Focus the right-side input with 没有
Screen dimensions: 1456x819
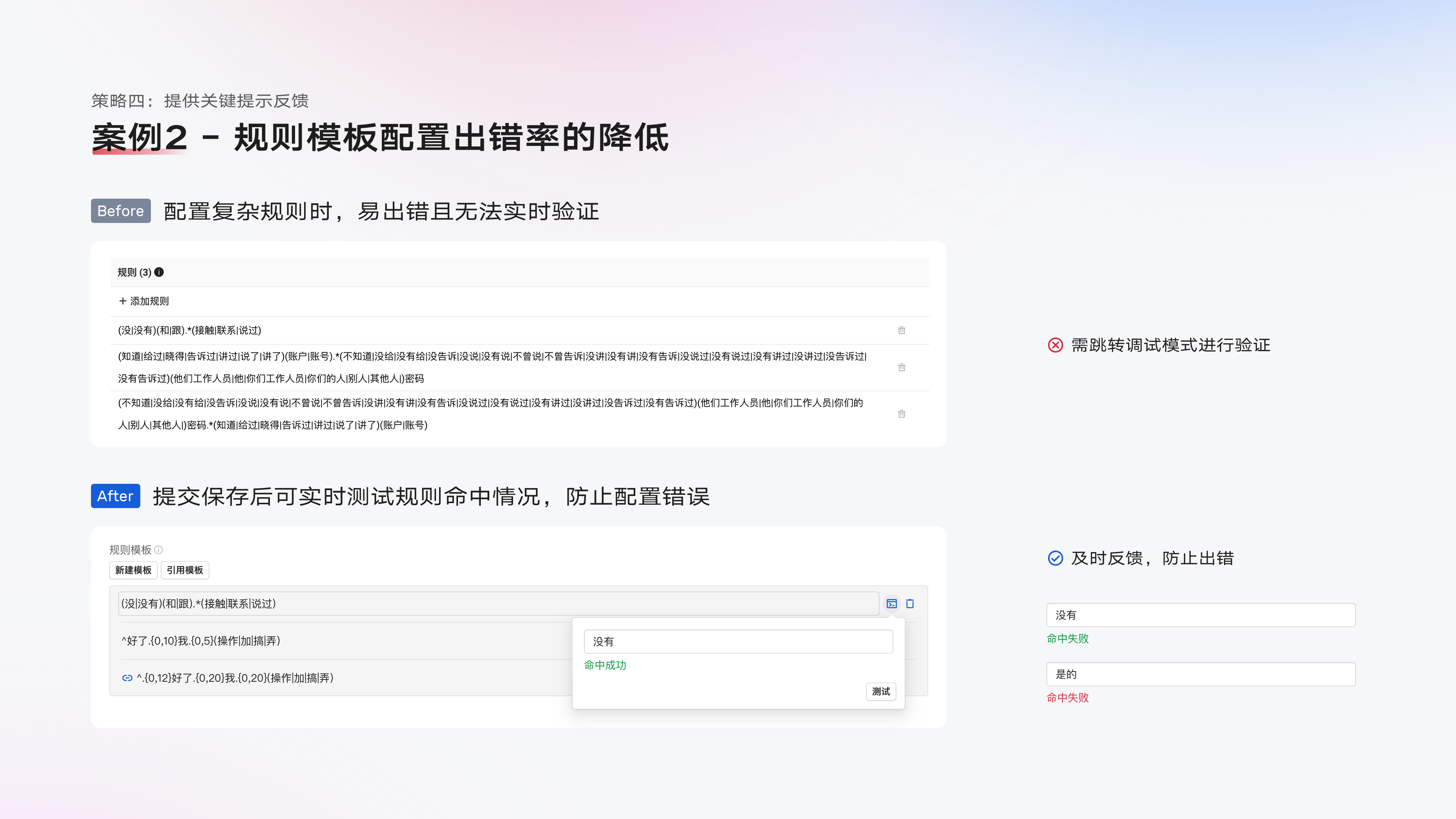tap(1201, 615)
